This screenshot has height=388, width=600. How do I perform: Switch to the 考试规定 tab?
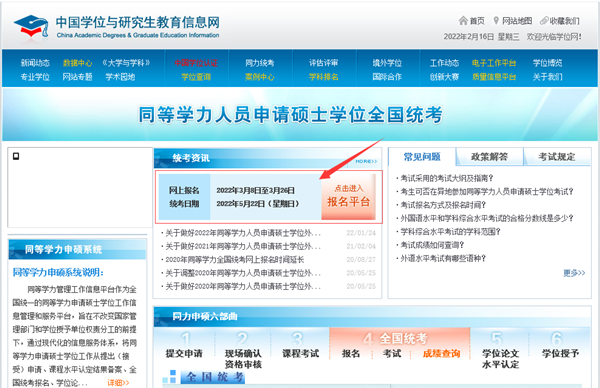tap(557, 157)
